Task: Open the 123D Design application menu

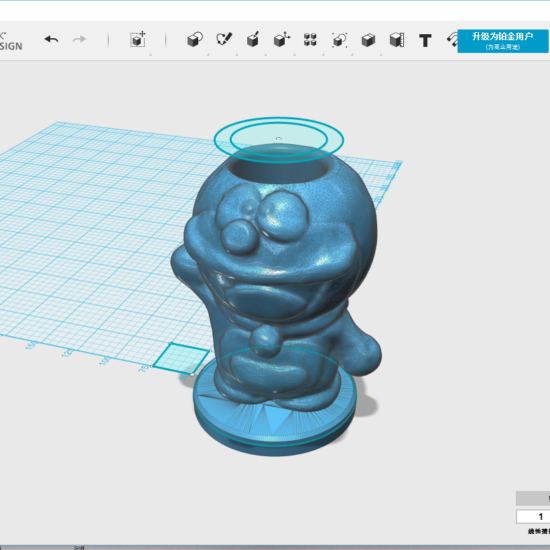Action: (x=11, y=41)
